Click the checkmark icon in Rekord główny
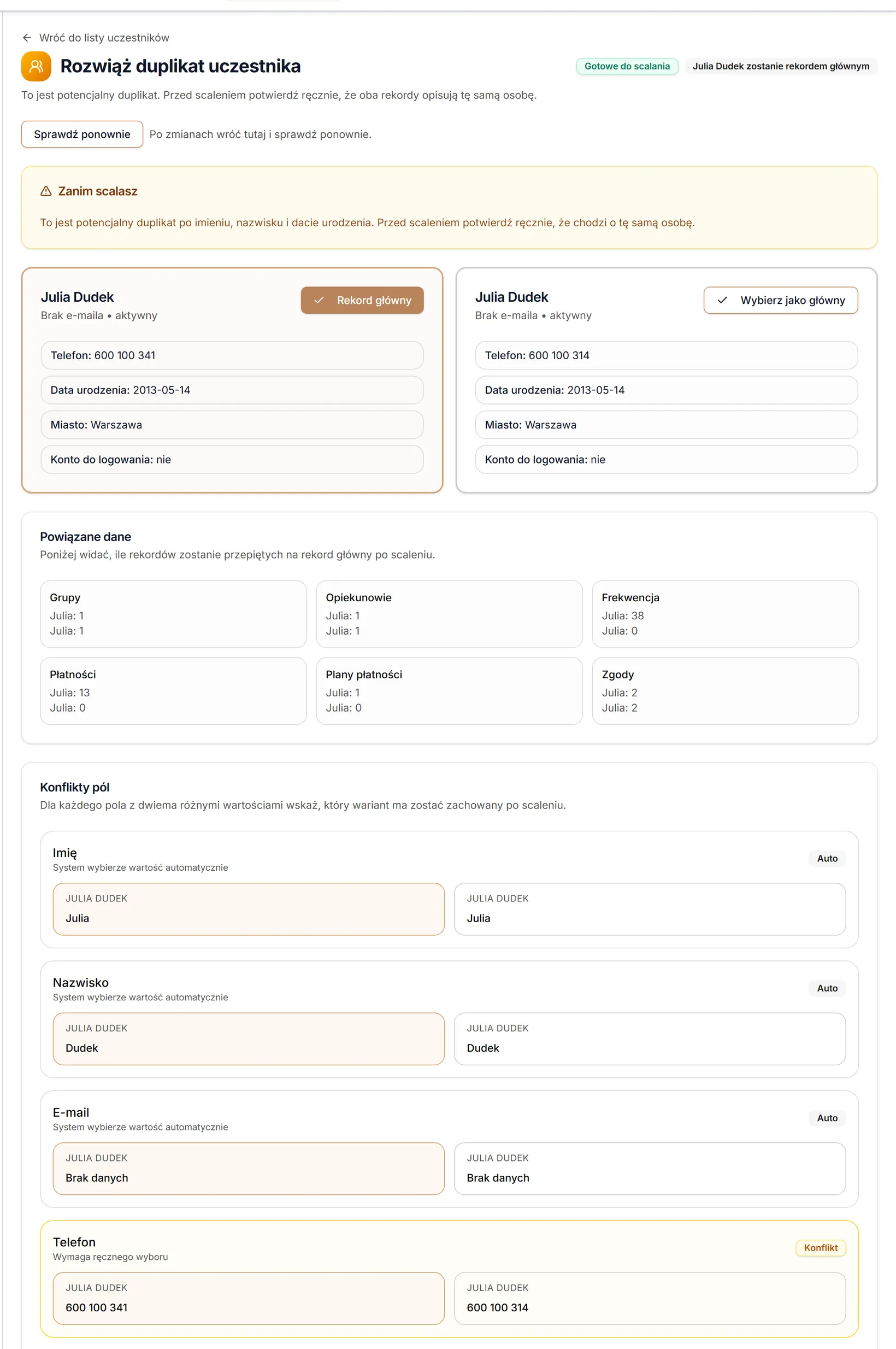The width and height of the screenshot is (896, 1349). pos(319,300)
